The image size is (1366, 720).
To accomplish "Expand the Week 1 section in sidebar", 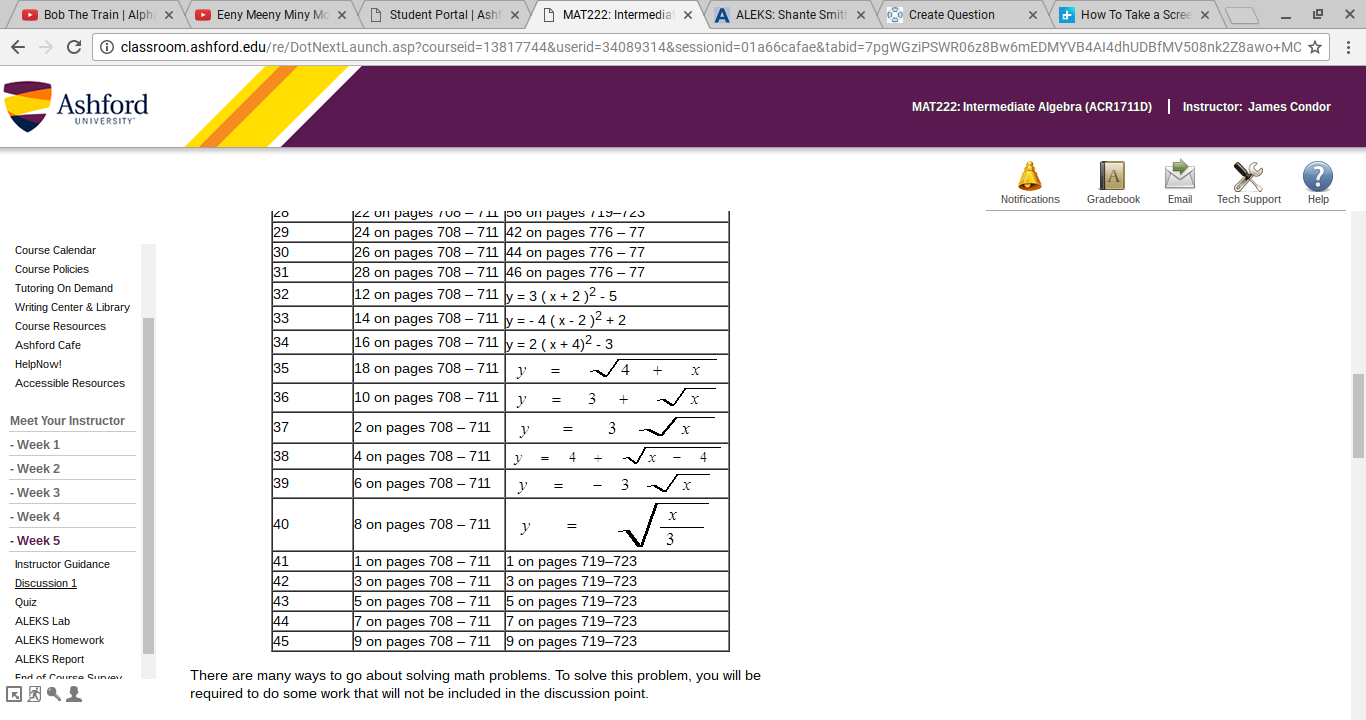I will click(38, 445).
